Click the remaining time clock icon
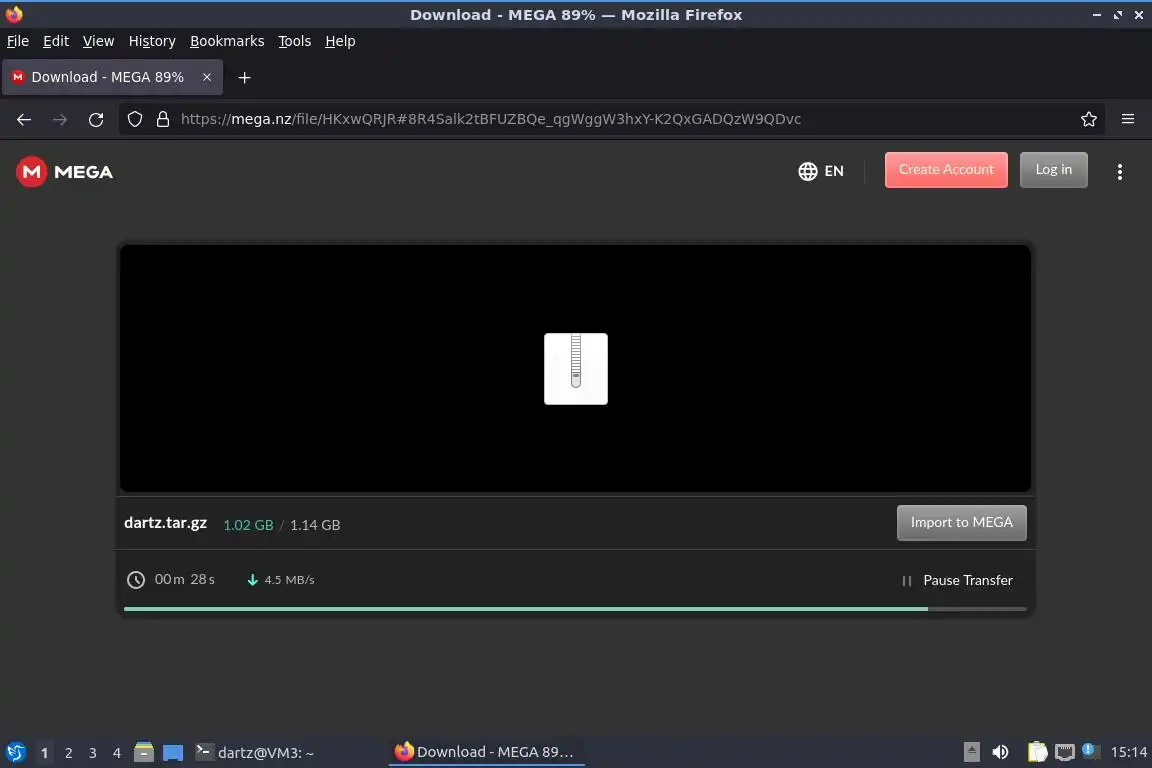The width and height of the screenshot is (1152, 768). 136,580
